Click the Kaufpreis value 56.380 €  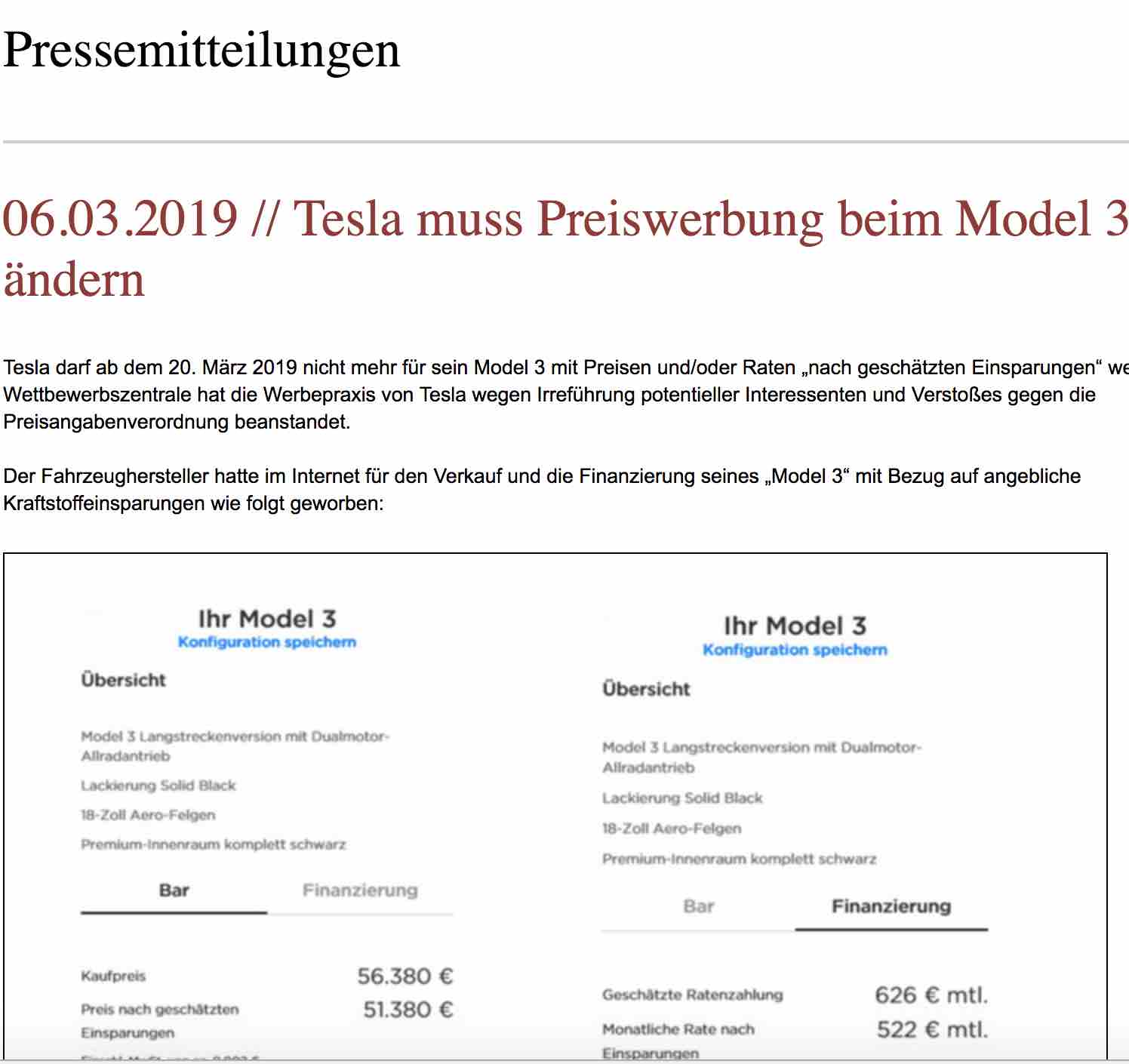click(405, 976)
